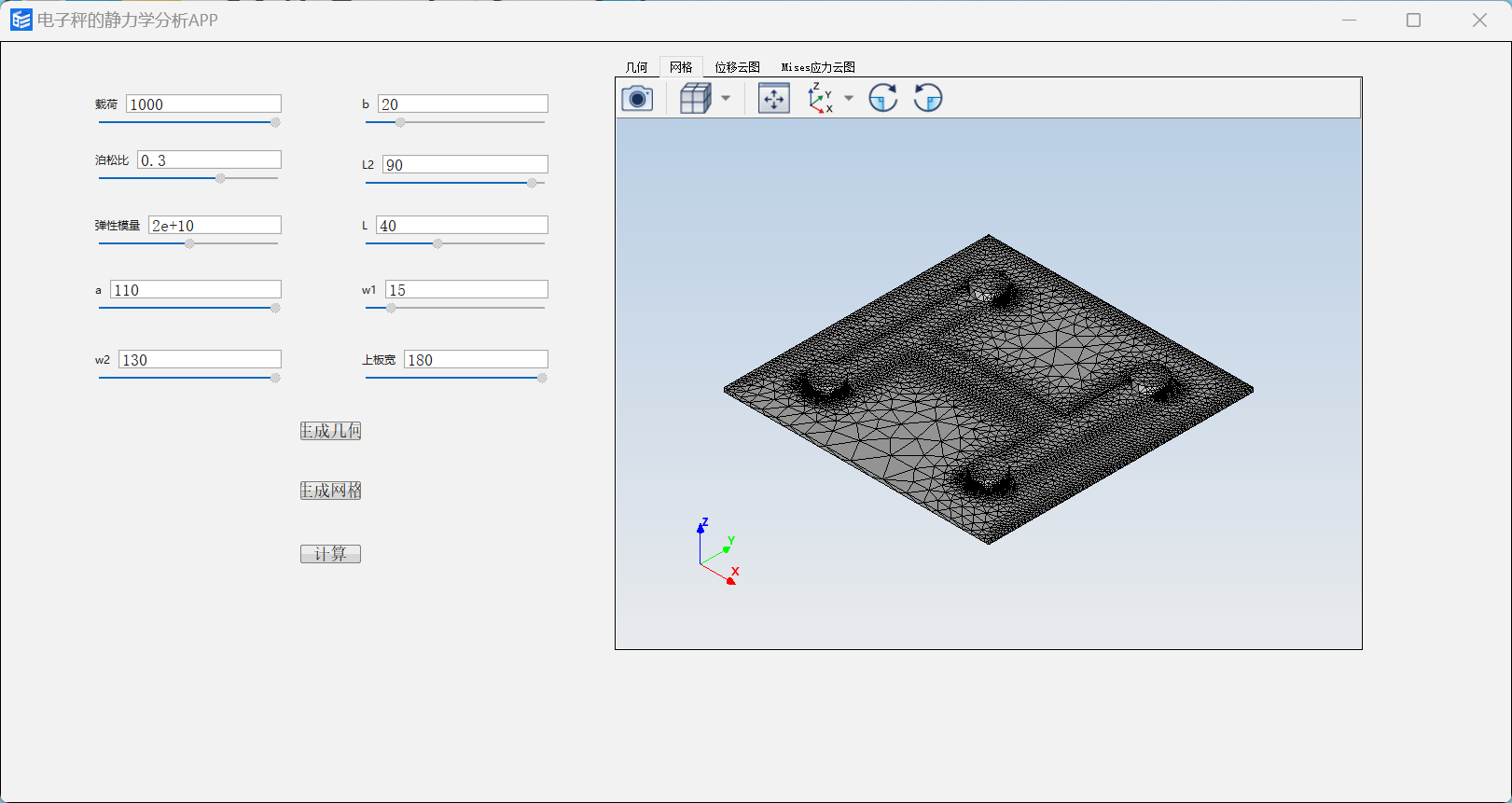Select the 网格 tab
The height and width of the screenshot is (803, 1512).
pos(681,67)
